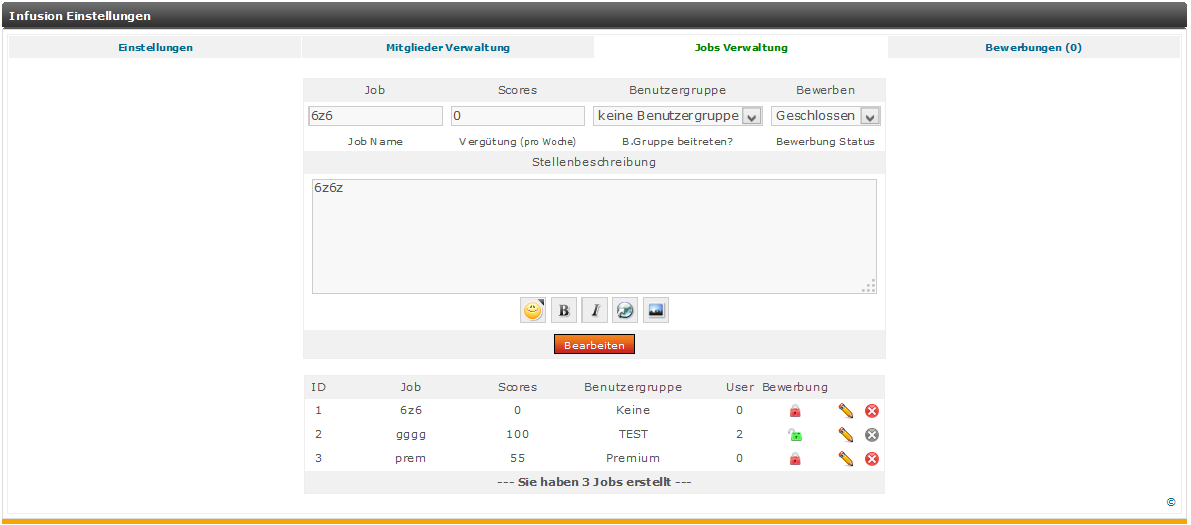Image resolution: width=1191 pixels, height=525 pixels.
Task: Click the 'Job Name' label under the input
Action: tap(375, 142)
